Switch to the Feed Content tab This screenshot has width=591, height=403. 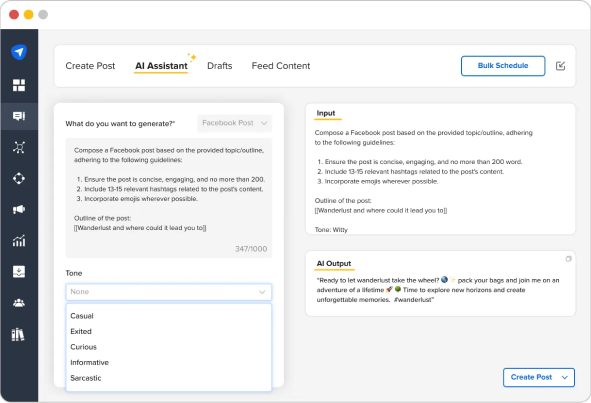coord(281,66)
